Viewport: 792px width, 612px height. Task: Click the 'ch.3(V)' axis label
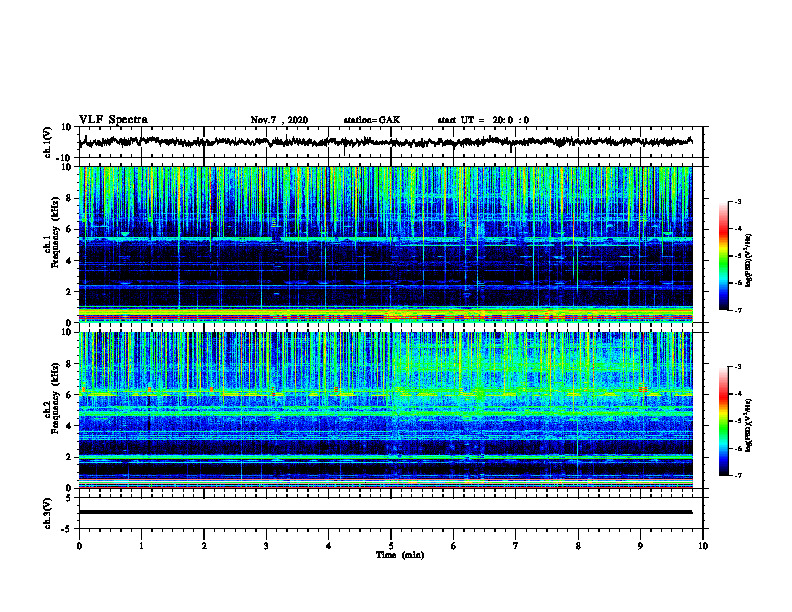tap(48, 513)
